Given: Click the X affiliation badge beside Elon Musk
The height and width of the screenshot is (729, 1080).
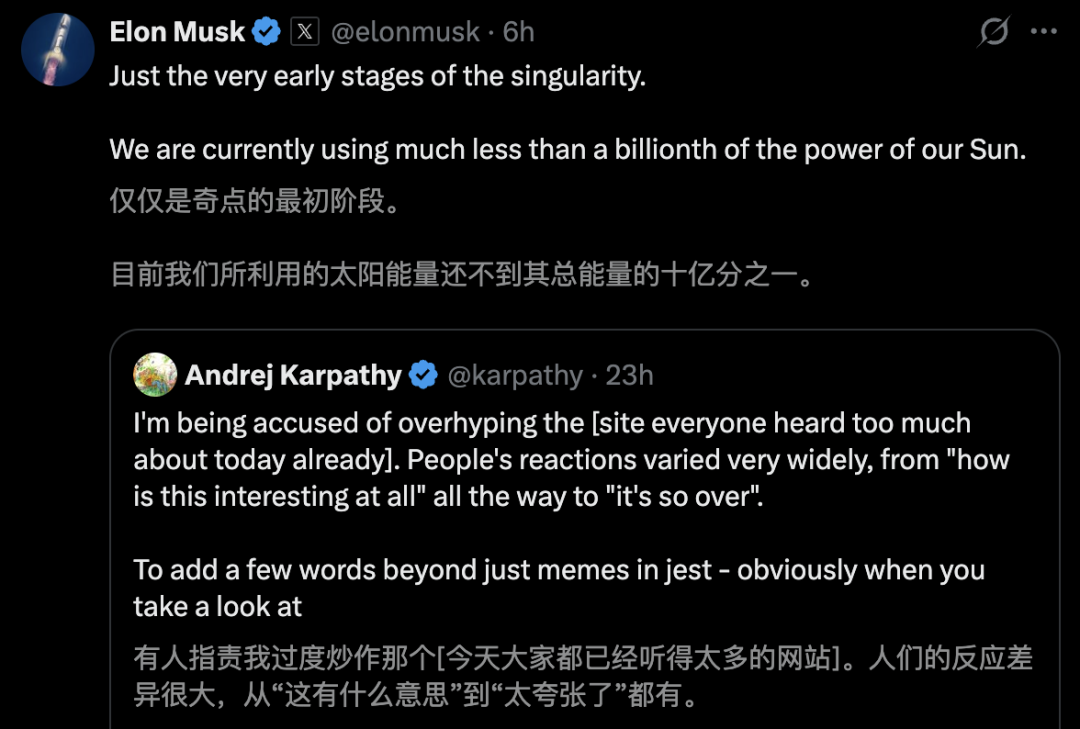Looking at the screenshot, I should pyautogui.click(x=304, y=32).
